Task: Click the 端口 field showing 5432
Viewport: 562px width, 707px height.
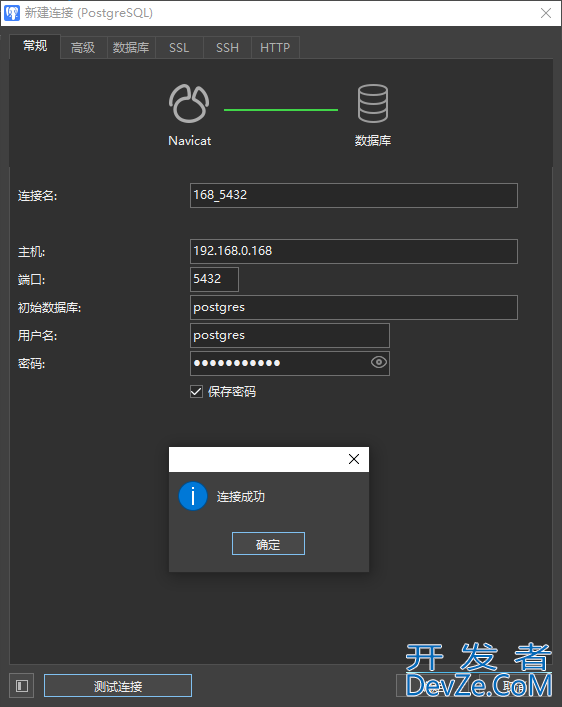Action: [214, 279]
